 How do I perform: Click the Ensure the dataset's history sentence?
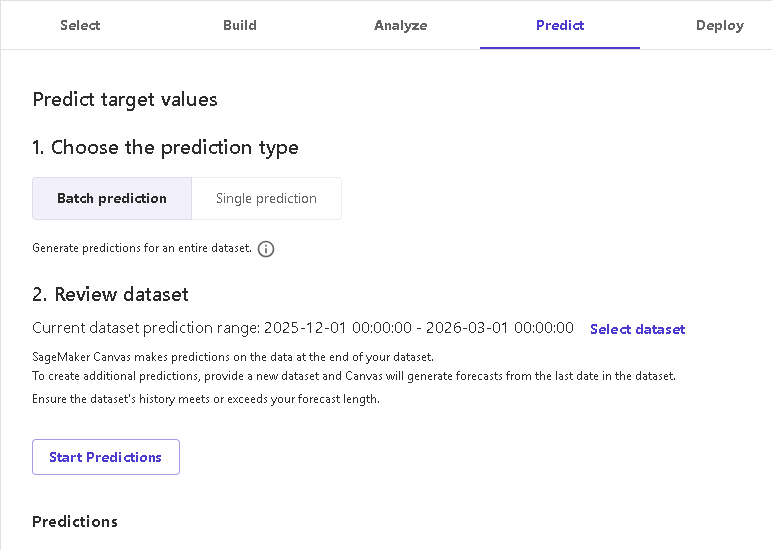(206, 399)
